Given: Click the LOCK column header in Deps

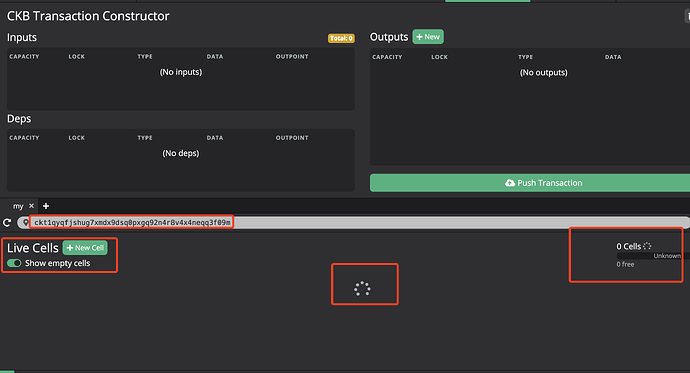Looking at the screenshot, I should click(x=77, y=138).
